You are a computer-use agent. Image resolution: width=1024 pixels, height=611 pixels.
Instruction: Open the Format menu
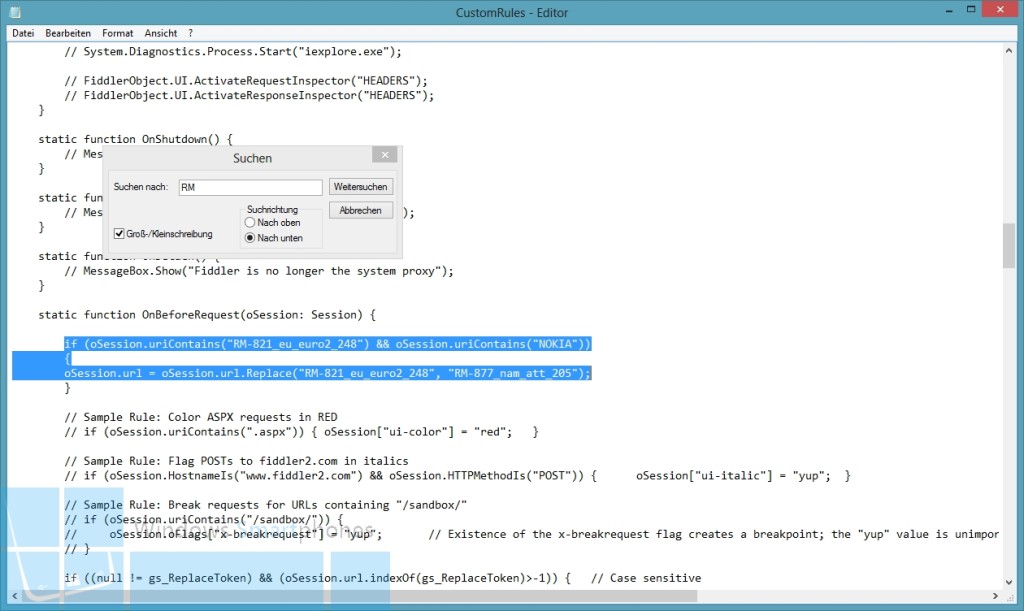118,33
